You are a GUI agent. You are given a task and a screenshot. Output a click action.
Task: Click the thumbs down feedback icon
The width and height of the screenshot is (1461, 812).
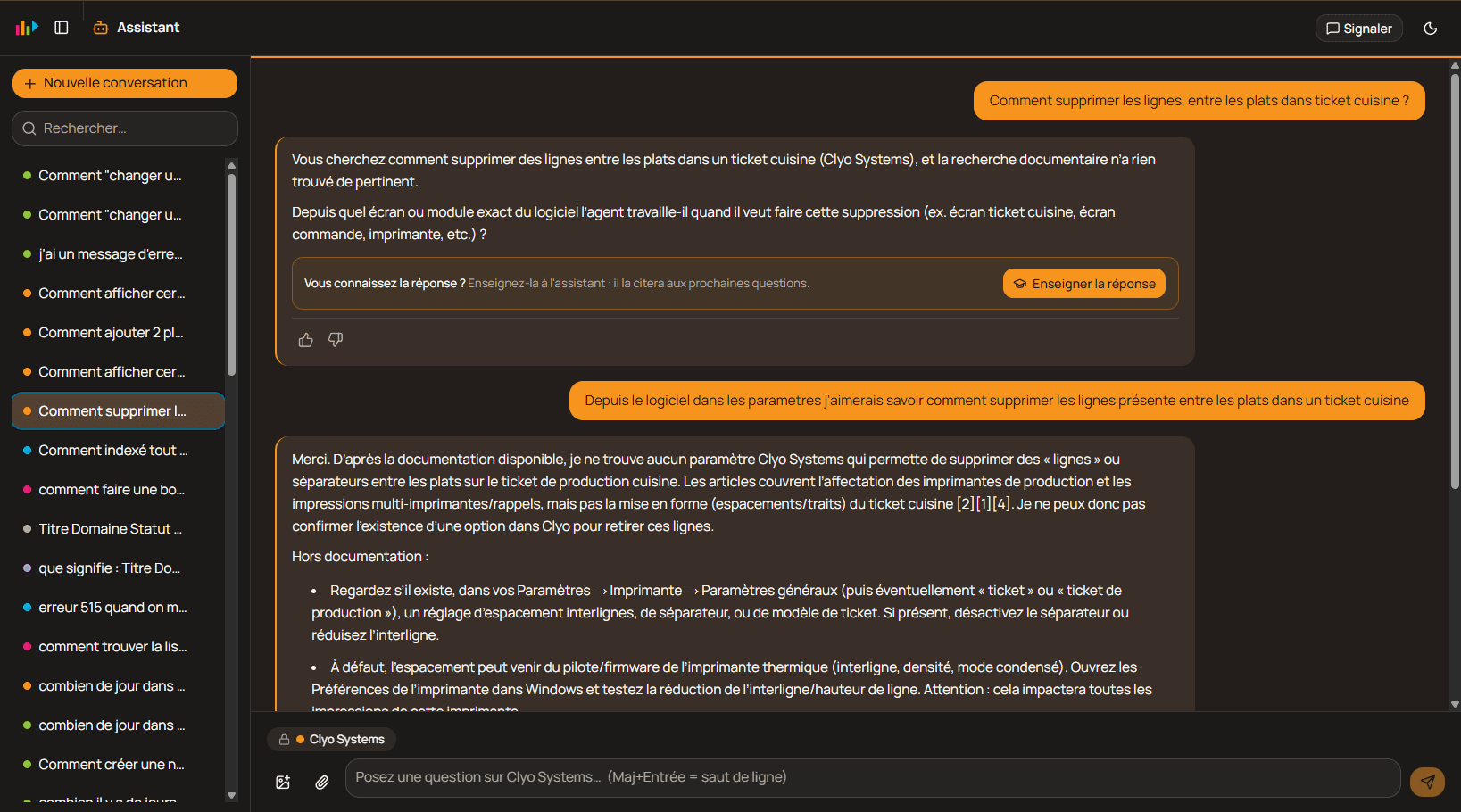(x=336, y=340)
